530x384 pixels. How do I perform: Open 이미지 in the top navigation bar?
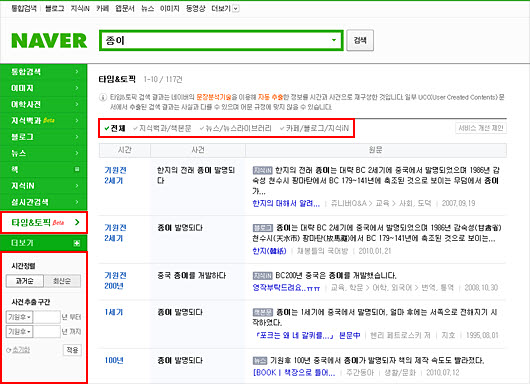170,8
